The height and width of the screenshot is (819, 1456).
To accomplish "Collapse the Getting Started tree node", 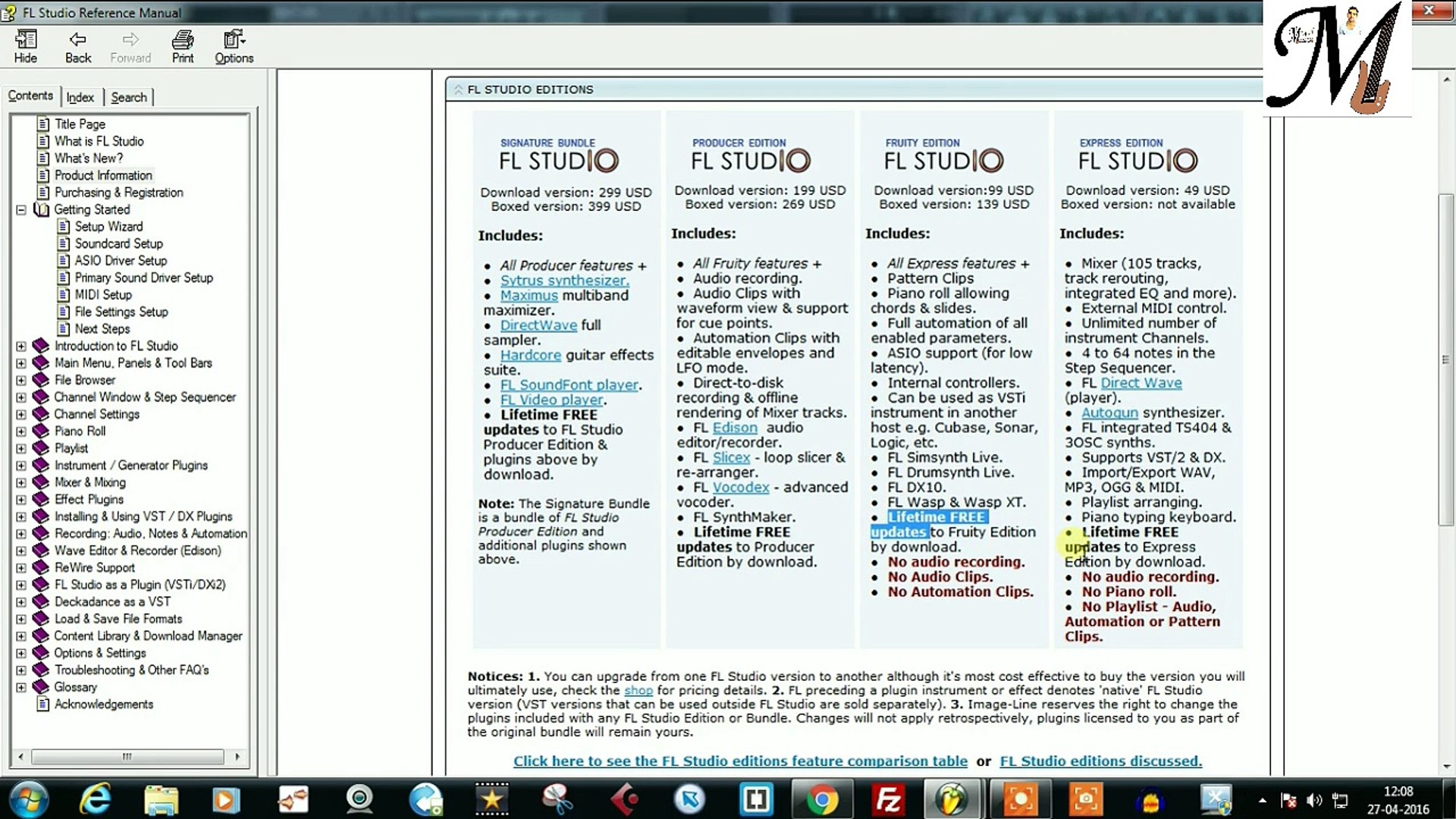I will pos(21,210).
